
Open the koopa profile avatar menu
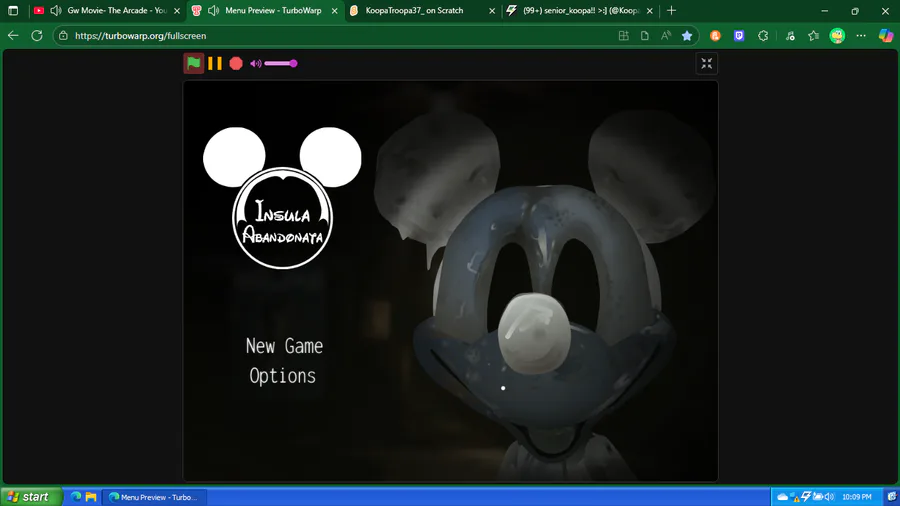tap(837, 36)
